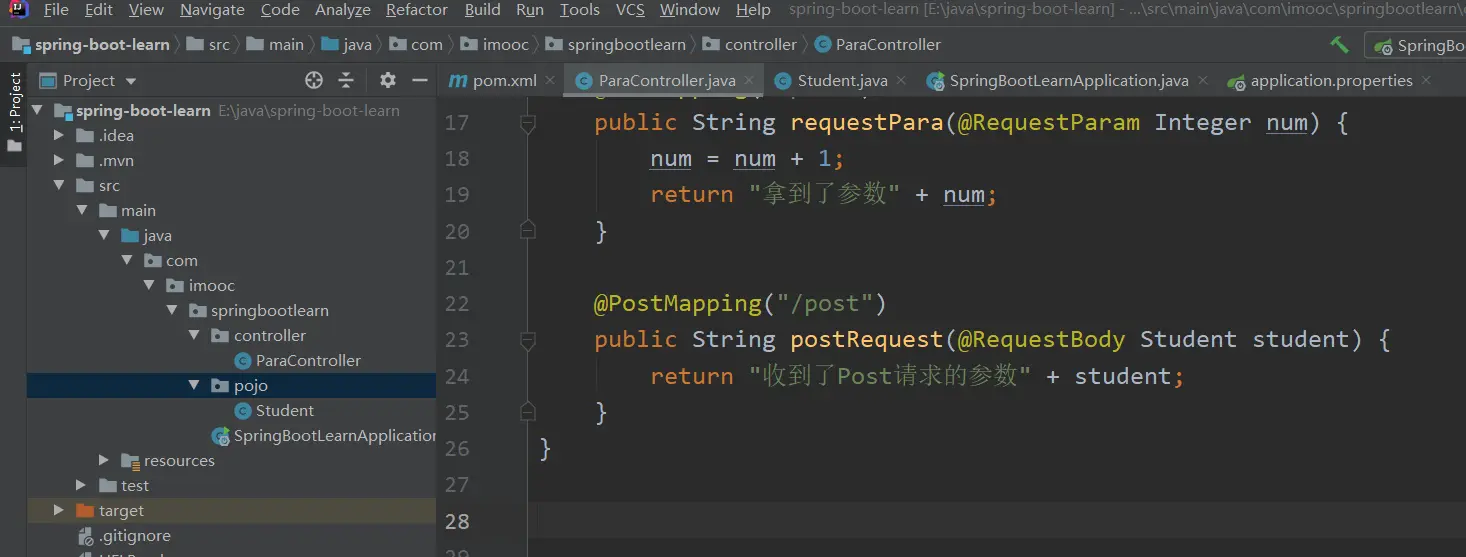Click the locate target icon in Project panel
1466x557 pixels.
[314, 80]
